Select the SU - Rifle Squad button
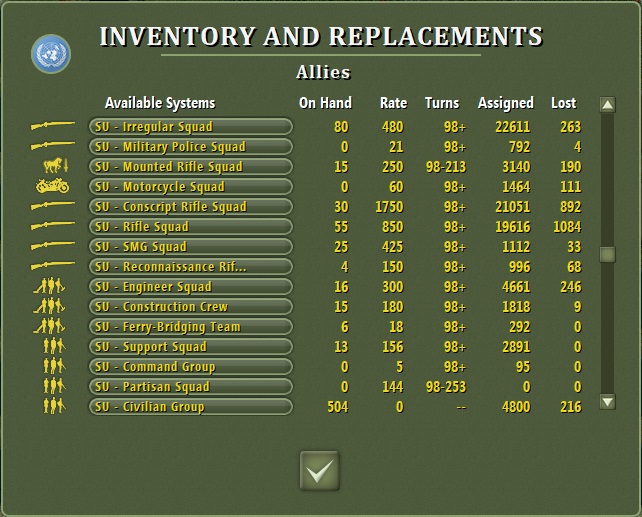Image resolution: width=642 pixels, height=517 pixels. point(191,227)
